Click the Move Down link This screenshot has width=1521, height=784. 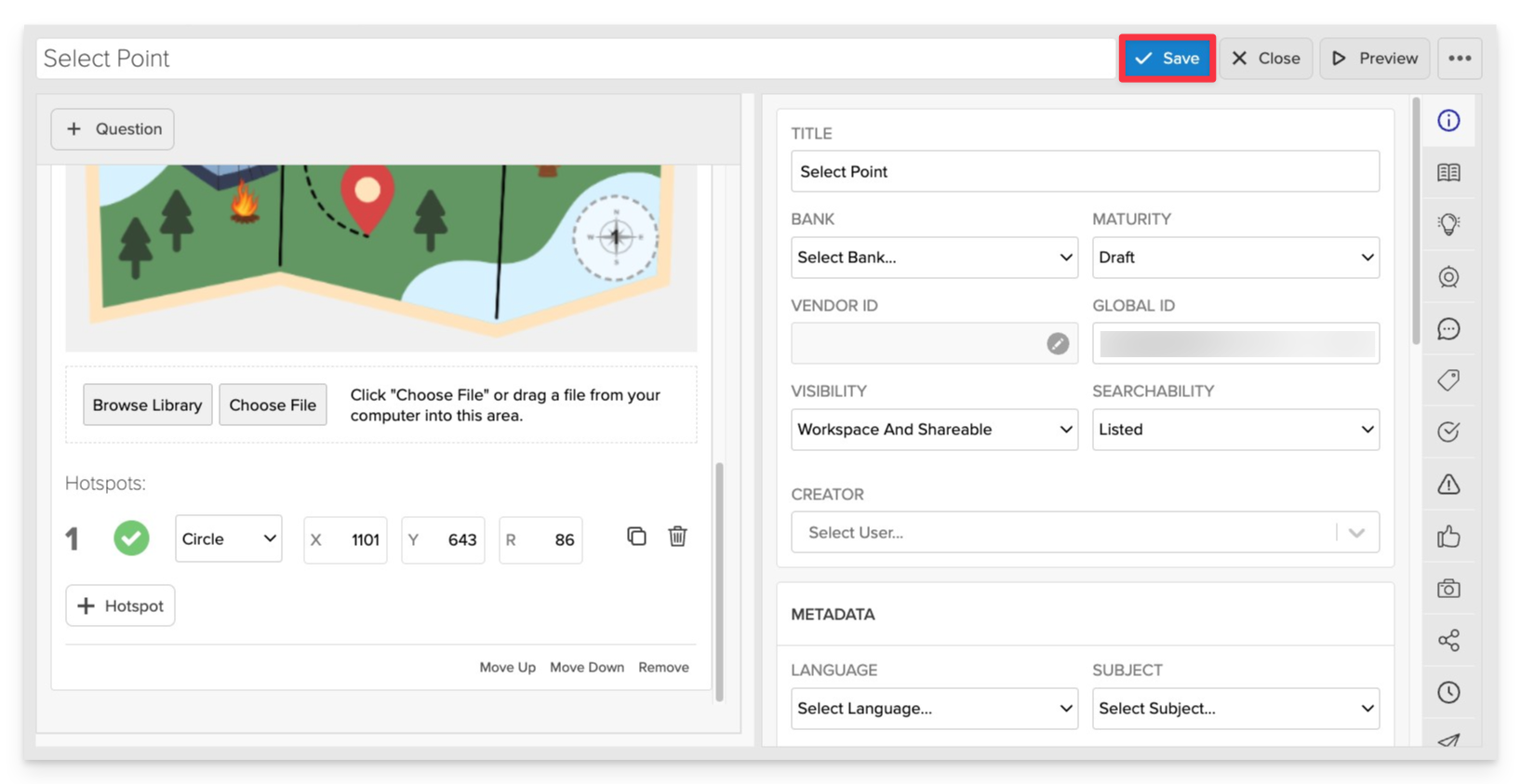587,667
